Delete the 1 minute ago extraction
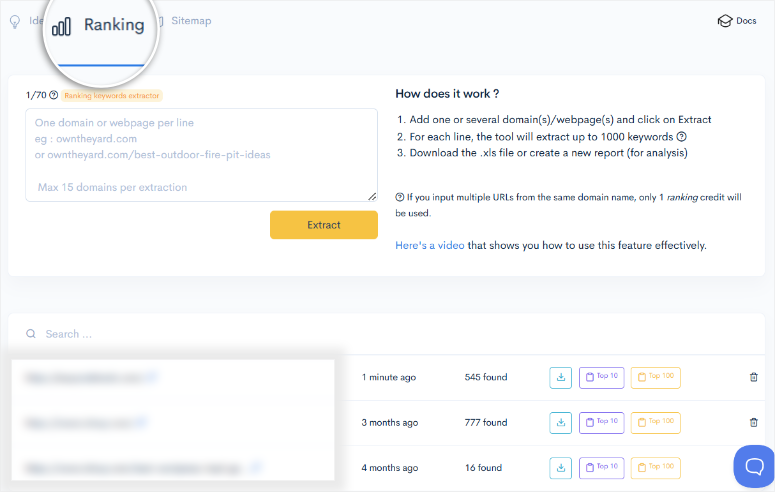Screen dimensions: 775x492 pos(754,377)
